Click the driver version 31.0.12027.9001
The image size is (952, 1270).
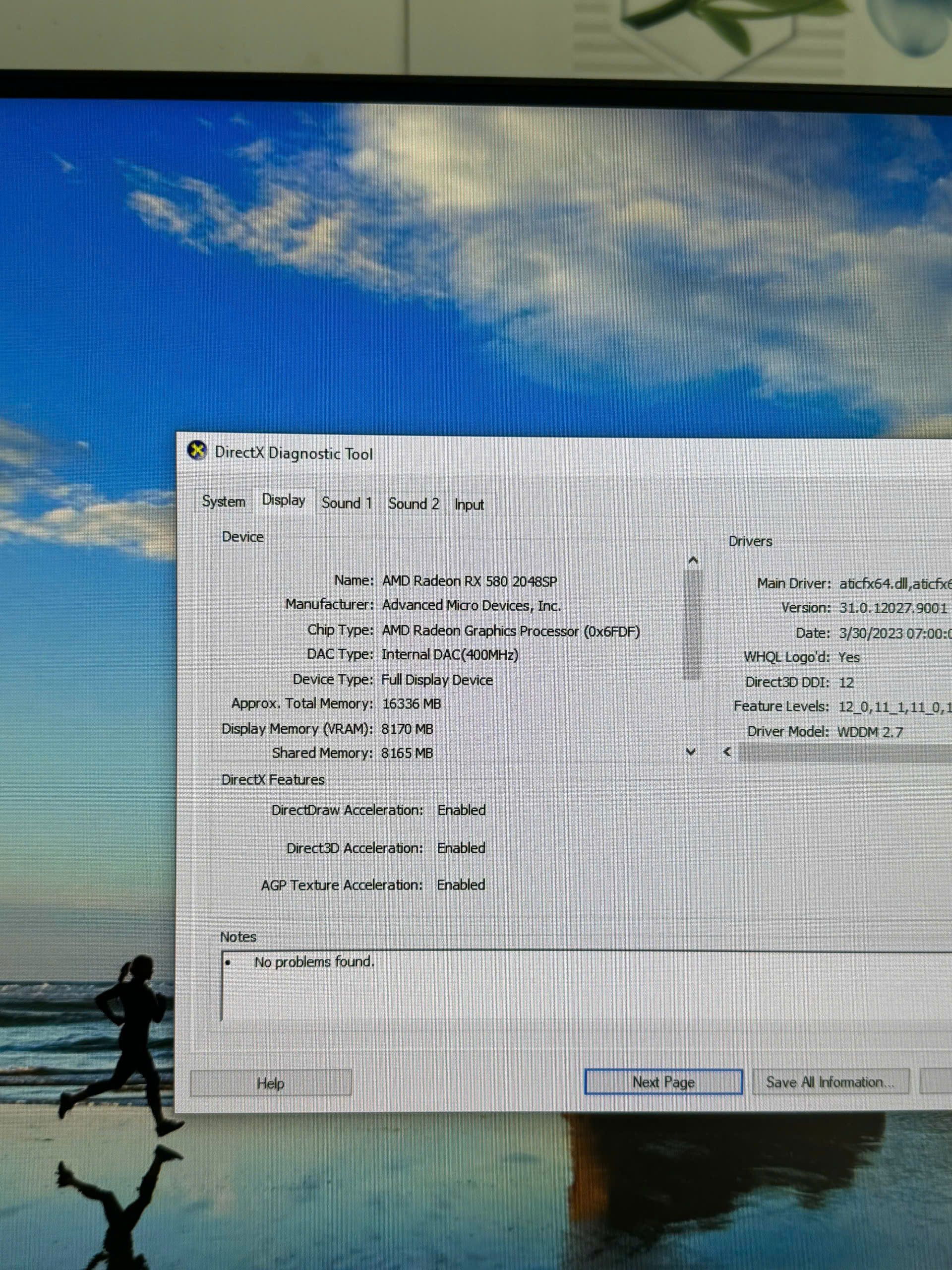coord(893,608)
